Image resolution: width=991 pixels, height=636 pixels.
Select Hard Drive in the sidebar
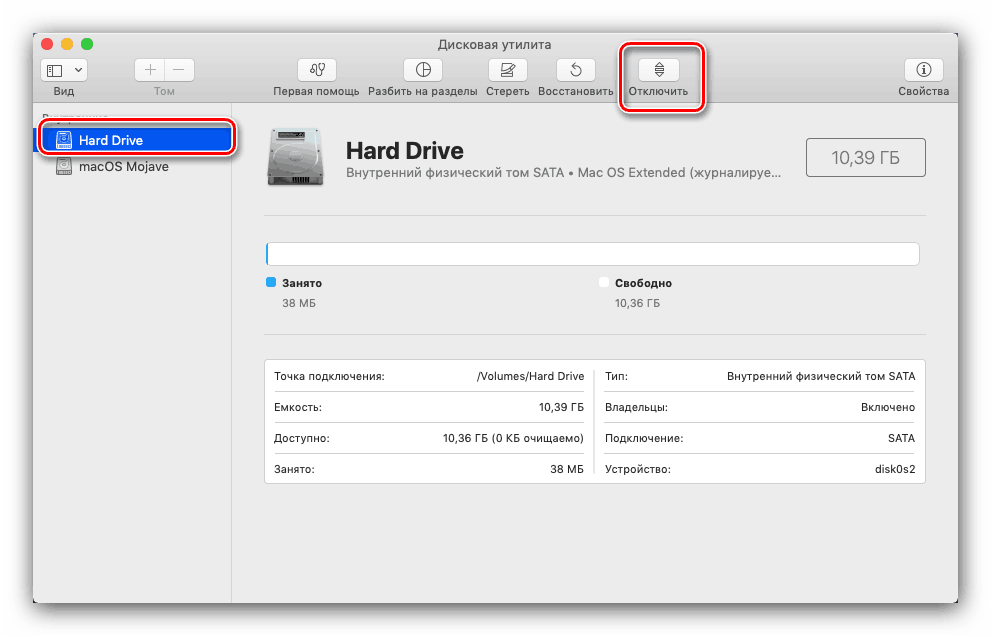point(135,140)
